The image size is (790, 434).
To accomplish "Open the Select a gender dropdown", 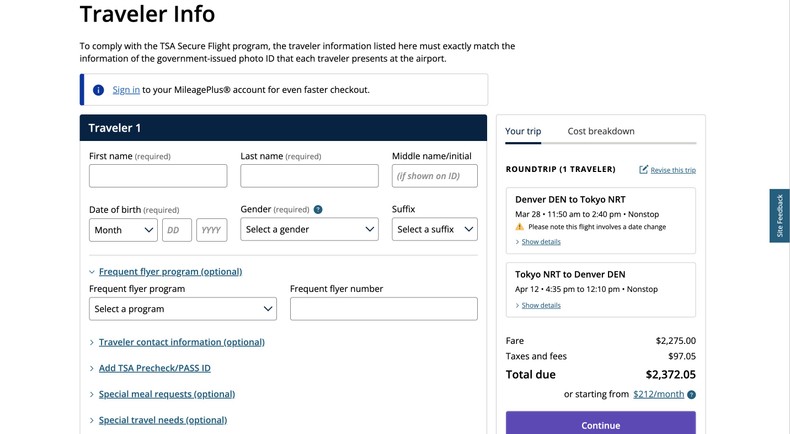I will [x=309, y=230].
